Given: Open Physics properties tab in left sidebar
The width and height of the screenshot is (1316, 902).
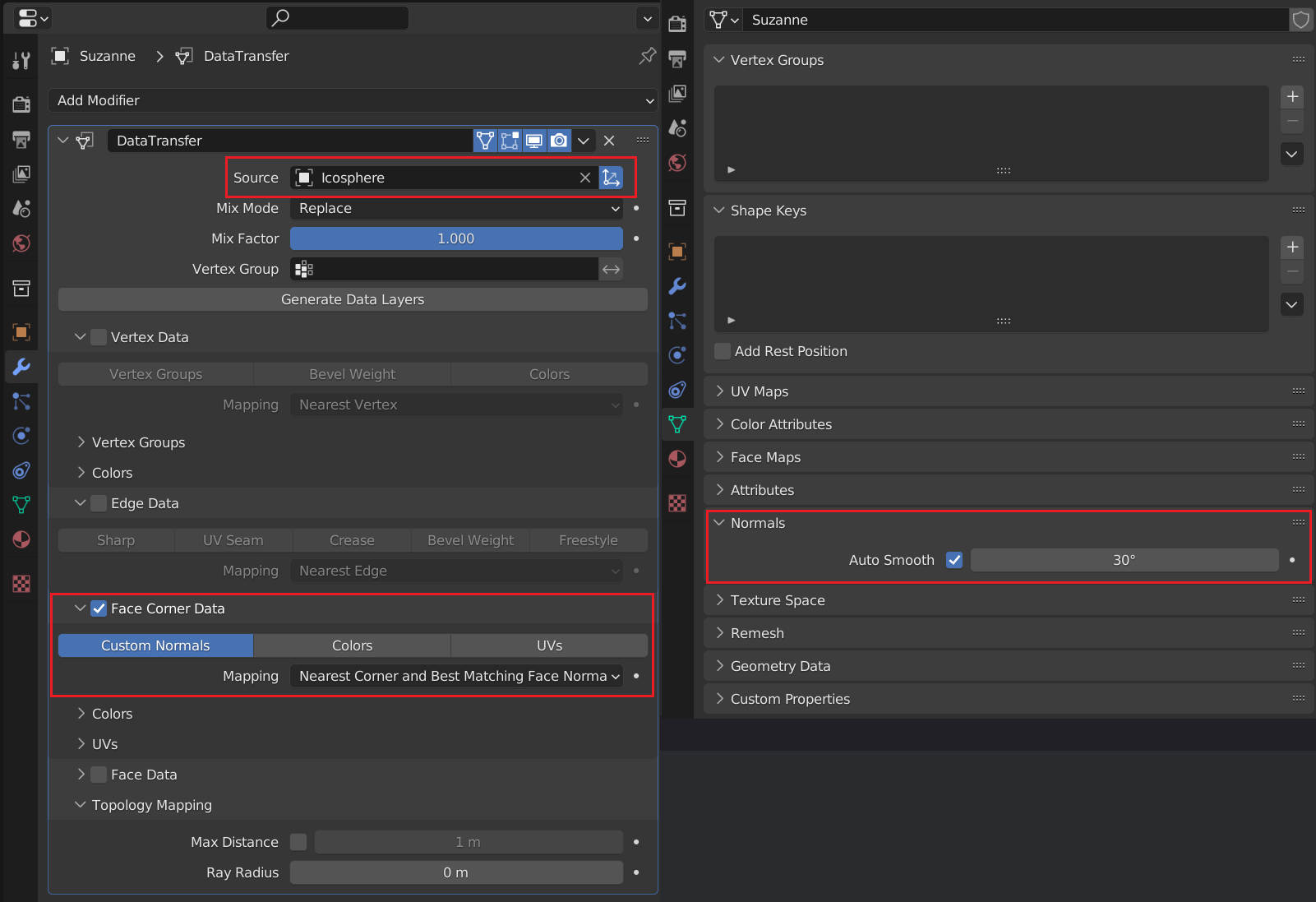Looking at the screenshot, I should 21,436.
